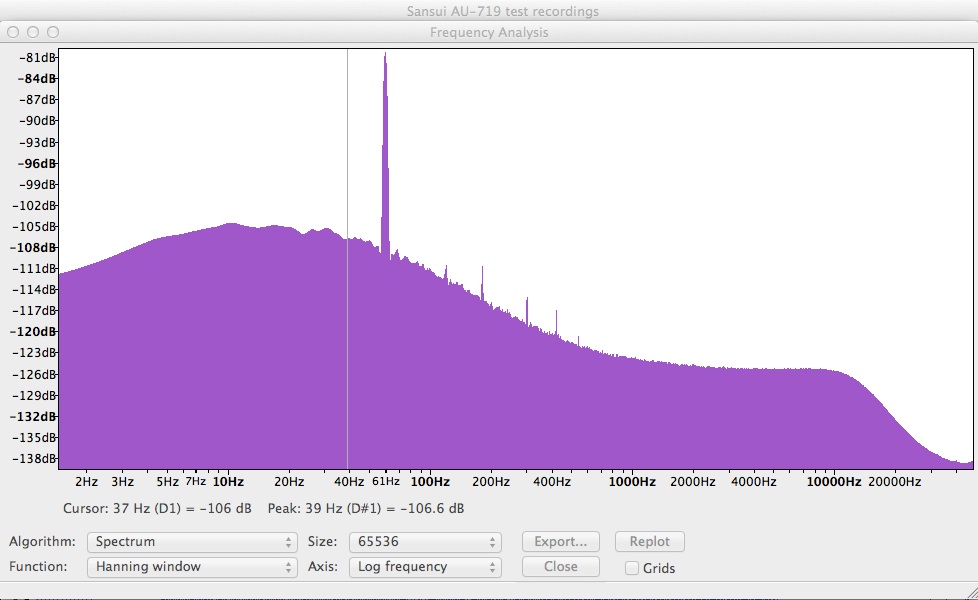Click the Sansui AU-719 test recordings title
978x600 pixels.
click(503, 11)
